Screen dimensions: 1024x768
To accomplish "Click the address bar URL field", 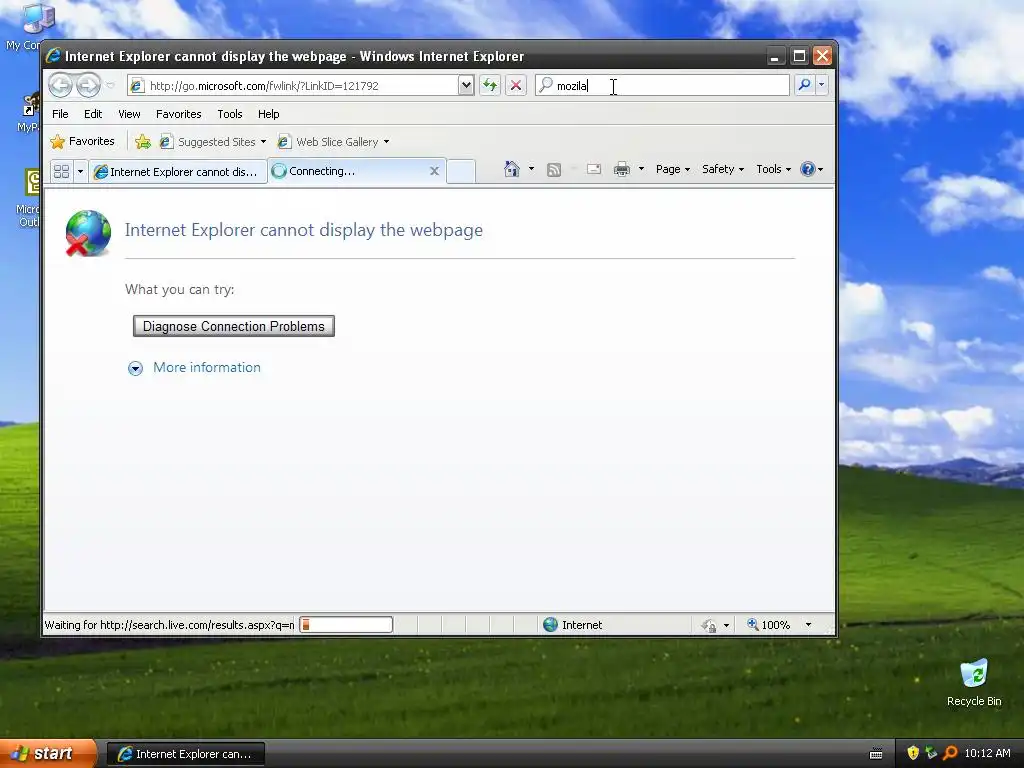I will [294, 86].
